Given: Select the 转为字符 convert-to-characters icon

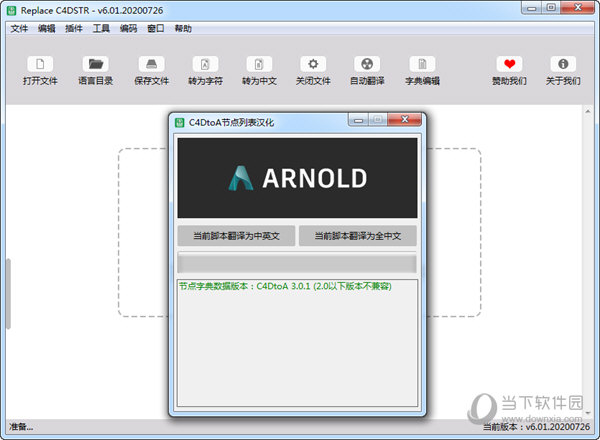Looking at the screenshot, I should pyautogui.click(x=205, y=64).
